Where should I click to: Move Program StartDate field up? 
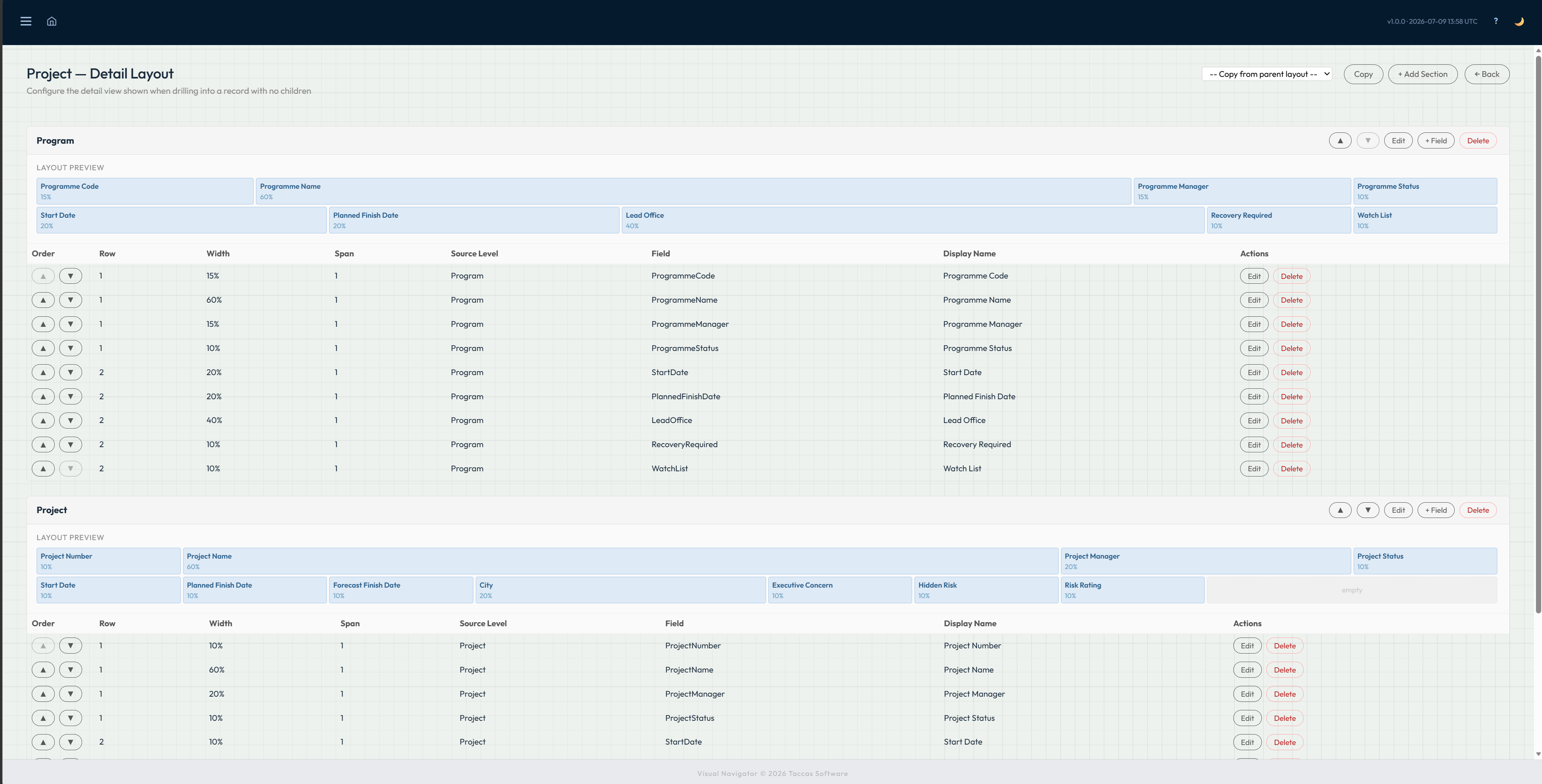[x=43, y=372]
